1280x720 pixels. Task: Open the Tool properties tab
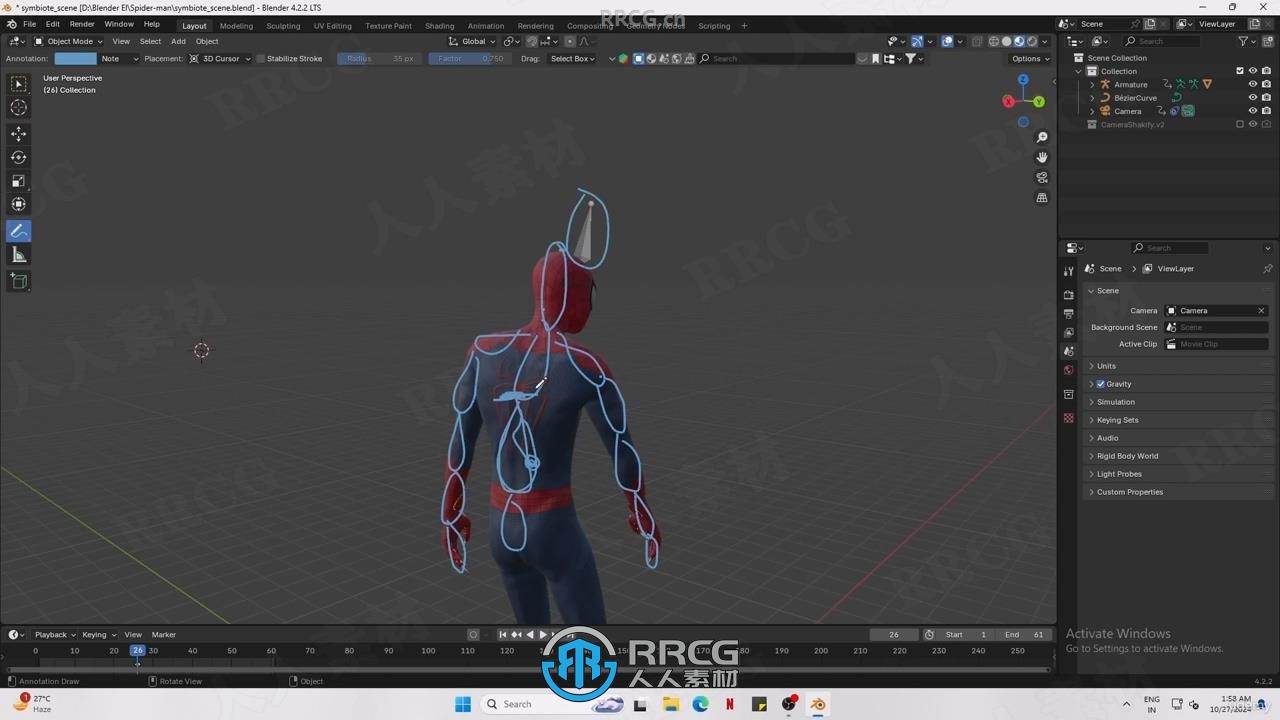pyautogui.click(x=1069, y=271)
